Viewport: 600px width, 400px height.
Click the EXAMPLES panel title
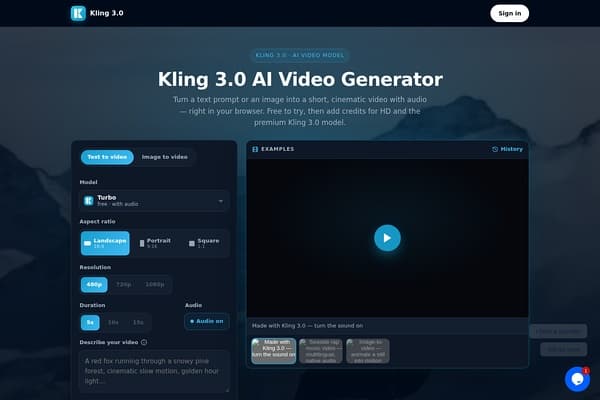click(x=277, y=149)
